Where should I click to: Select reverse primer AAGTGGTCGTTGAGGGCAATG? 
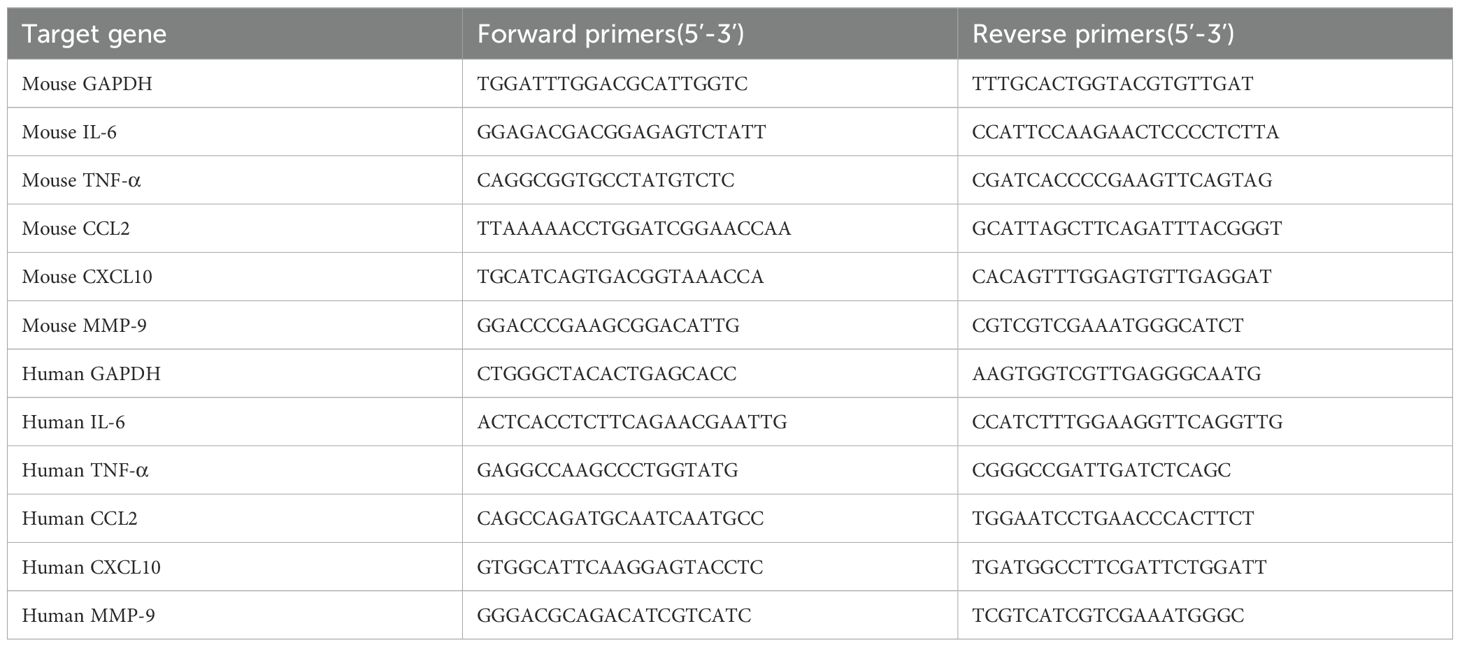point(1117,374)
